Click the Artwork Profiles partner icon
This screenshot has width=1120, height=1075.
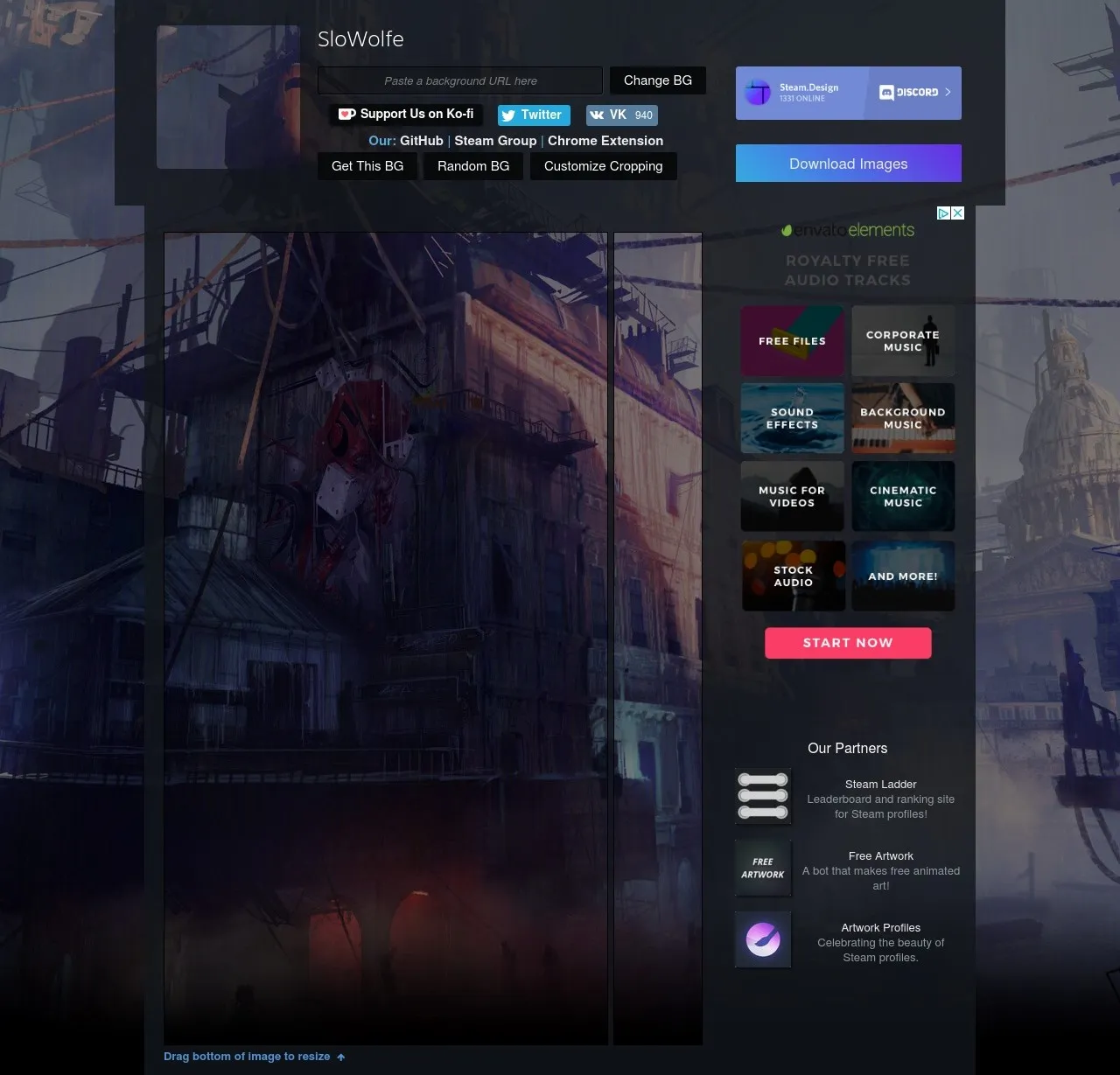click(763, 939)
